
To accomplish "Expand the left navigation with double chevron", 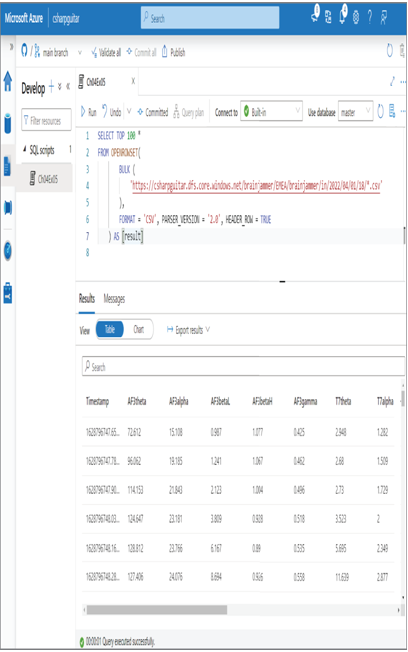I will tap(11, 47).
